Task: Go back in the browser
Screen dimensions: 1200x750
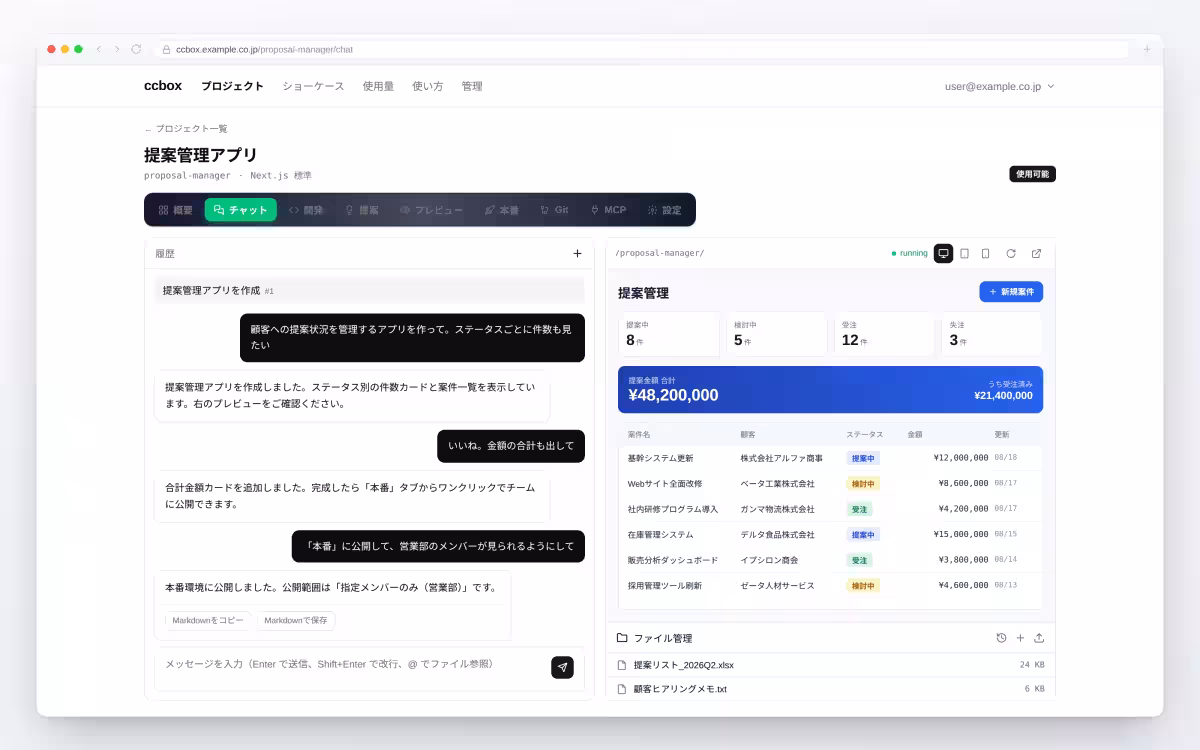Action: click(x=98, y=49)
